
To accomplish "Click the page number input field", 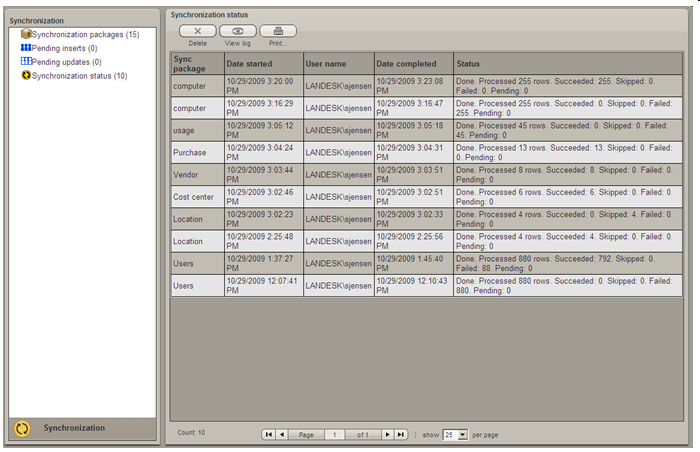I will click(334, 435).
